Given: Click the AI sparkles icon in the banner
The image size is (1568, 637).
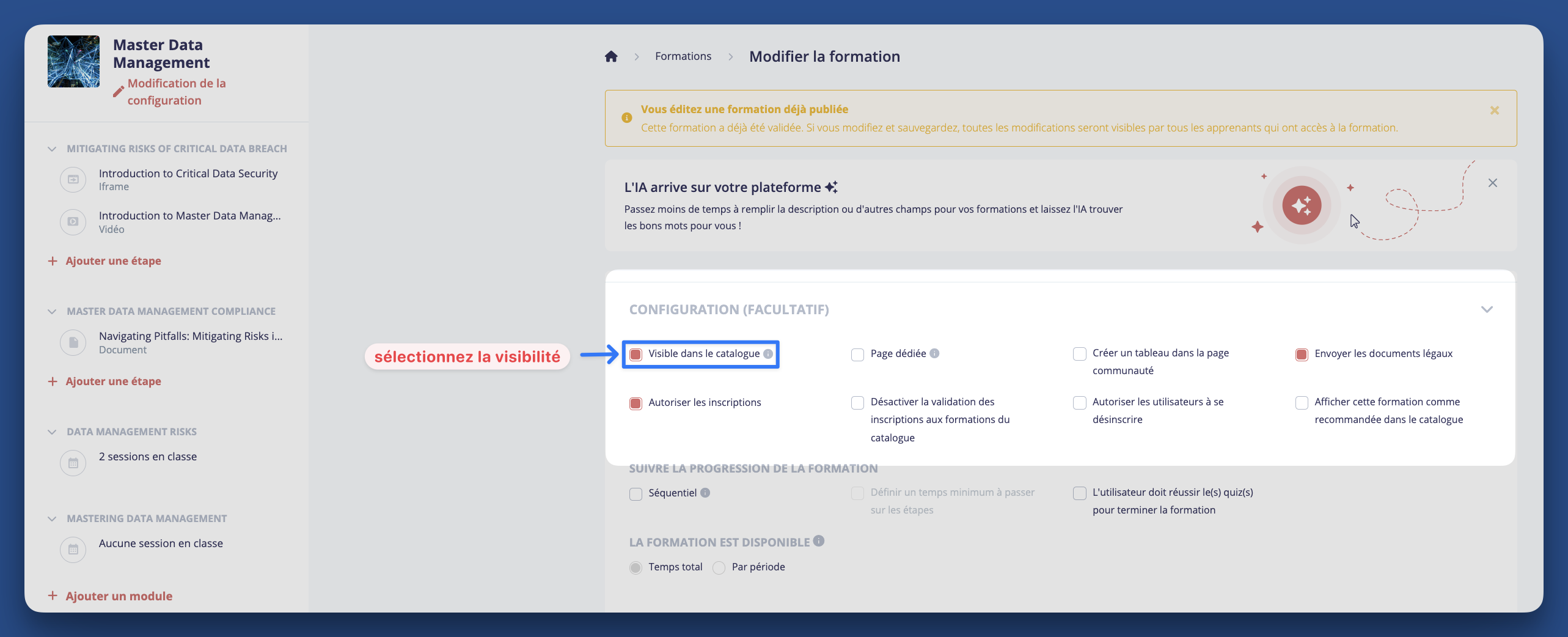Looking at the screenshot, I should pos(1303,205).
